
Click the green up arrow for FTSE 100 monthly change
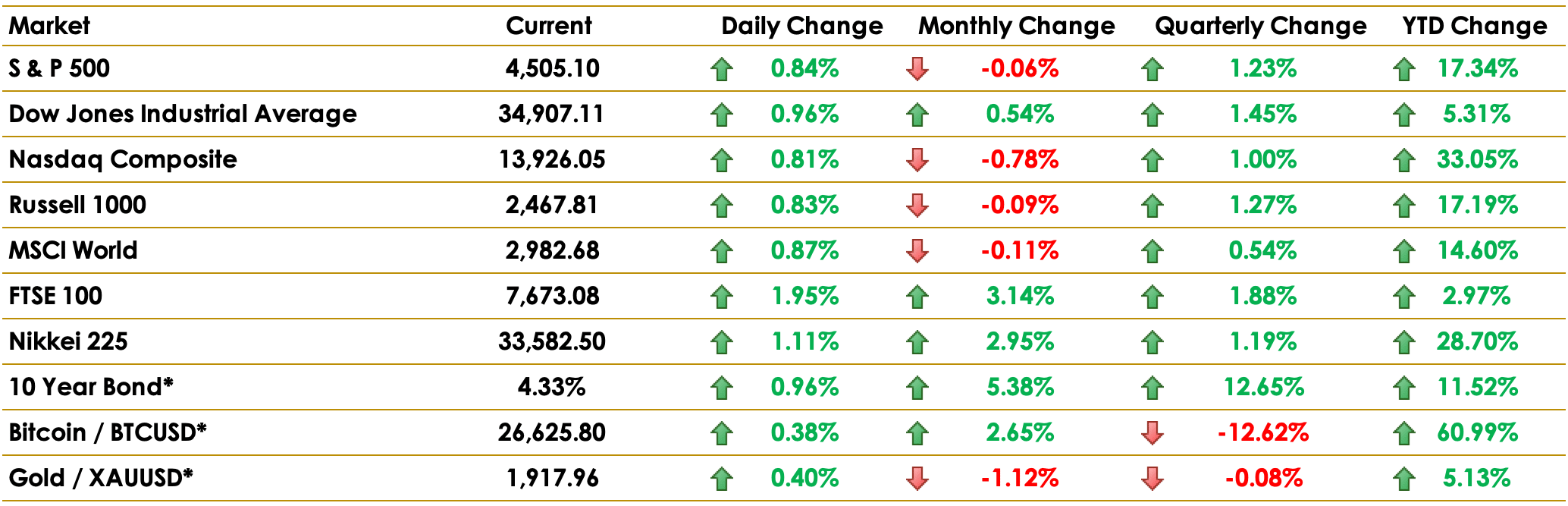[x=917, y=297]
